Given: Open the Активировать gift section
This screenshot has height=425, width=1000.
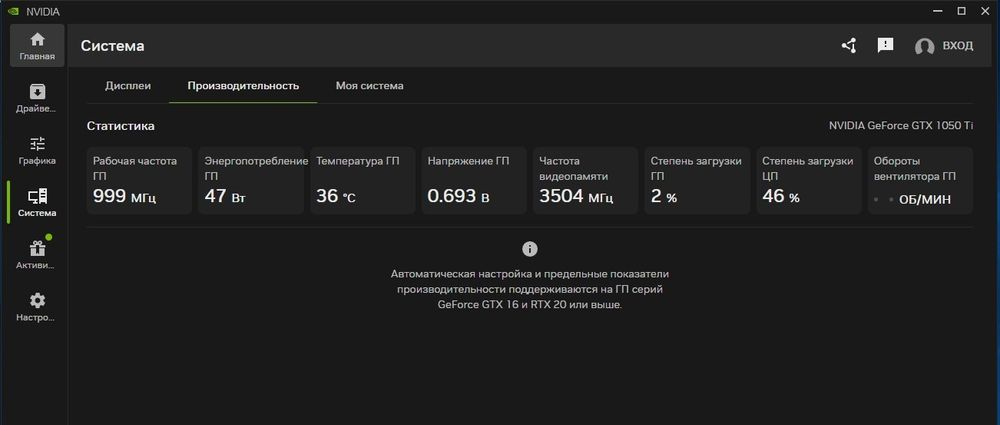Looking at the screenshot, I should point(37,255).
